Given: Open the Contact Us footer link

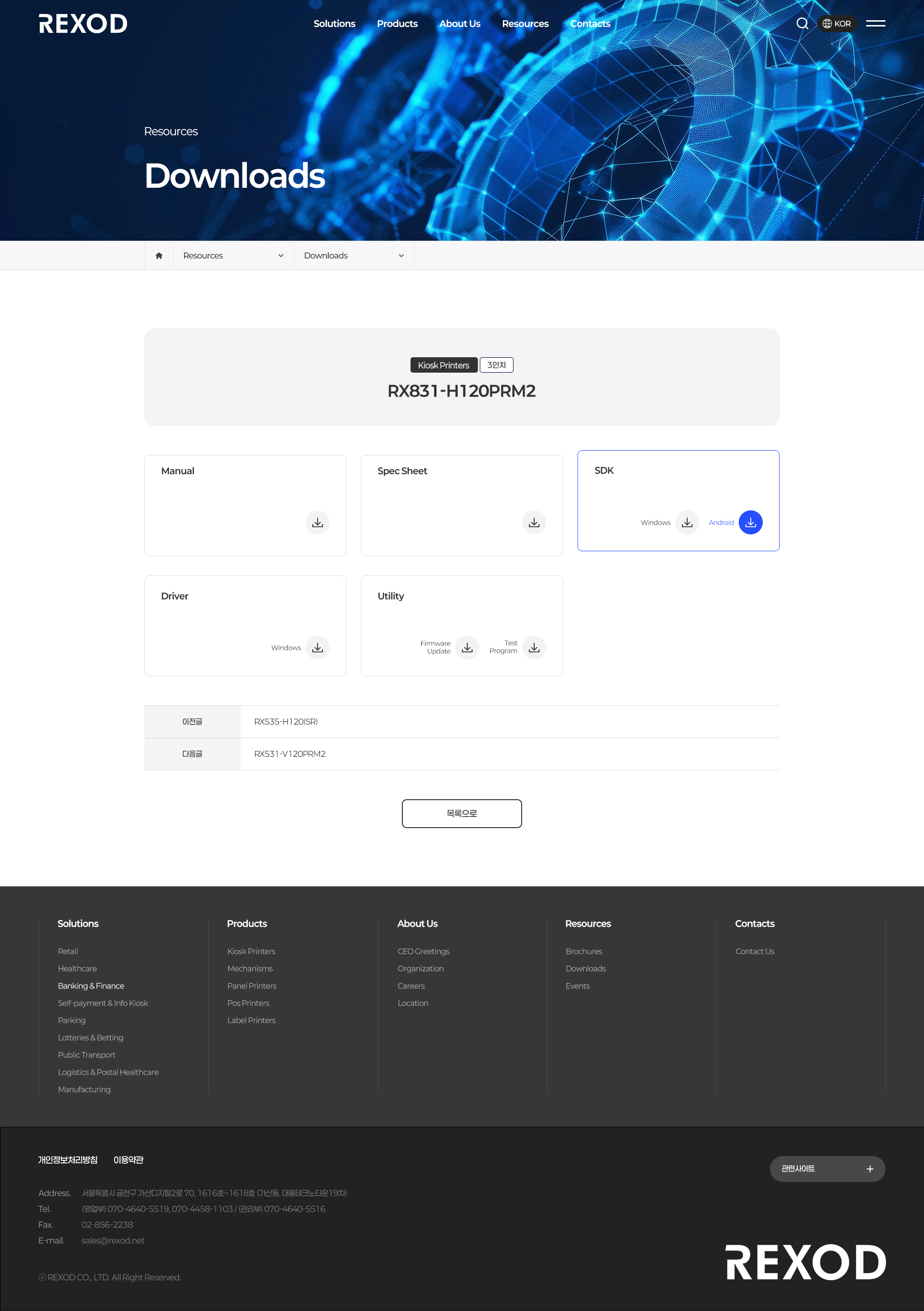Looking at the screenshot, I should pyautogui.click(x=755, y=951).
